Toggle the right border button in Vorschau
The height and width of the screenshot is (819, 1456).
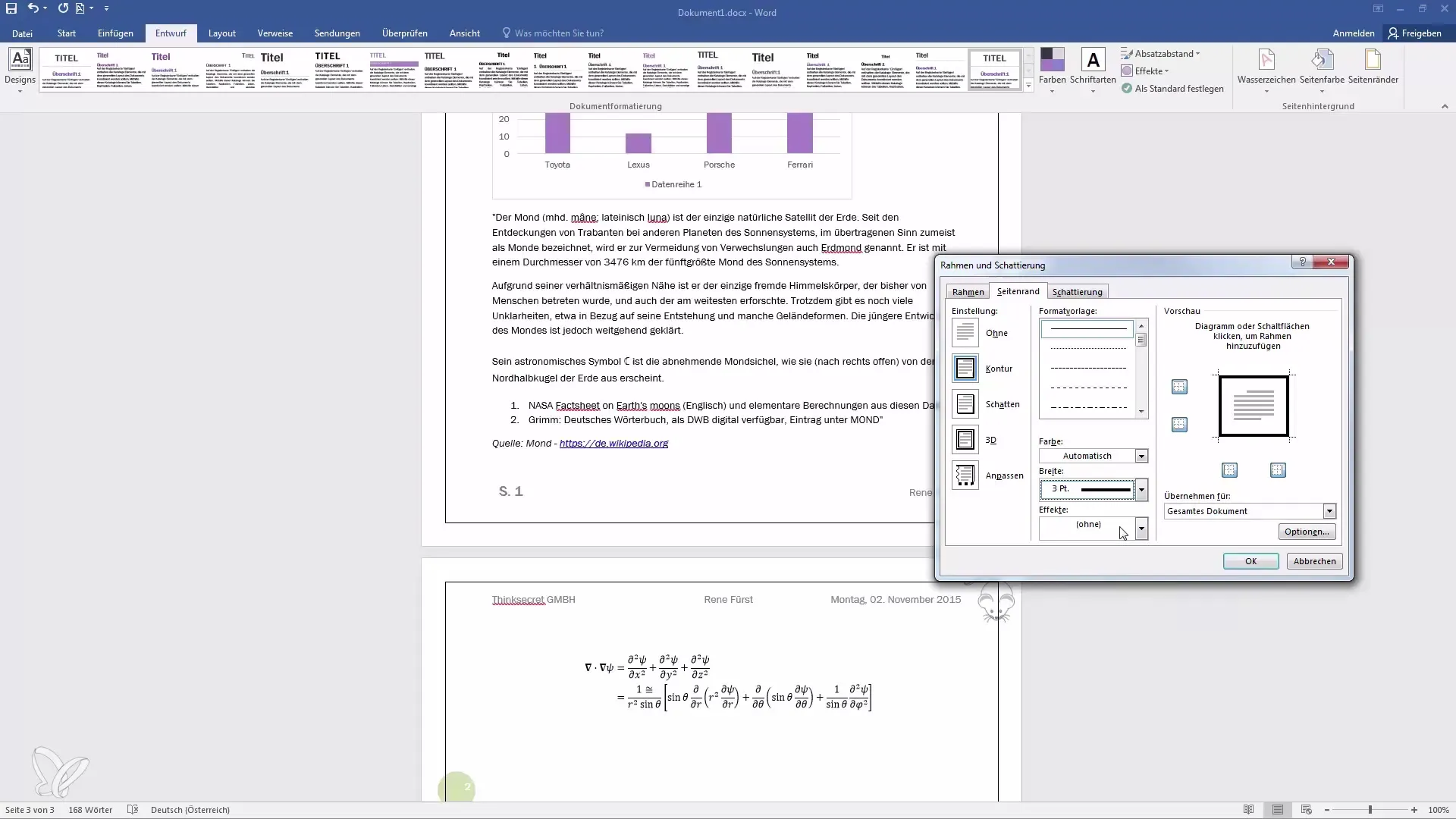click(x=1278, y=470)
